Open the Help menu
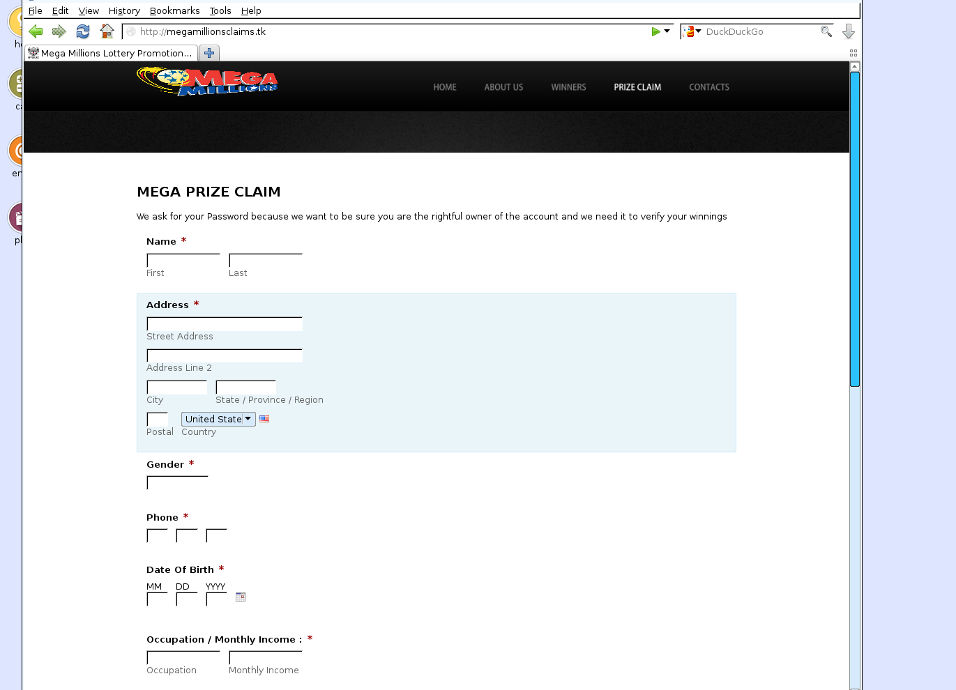Viewport: 956px width, 690px height. (x=251, y=10)
